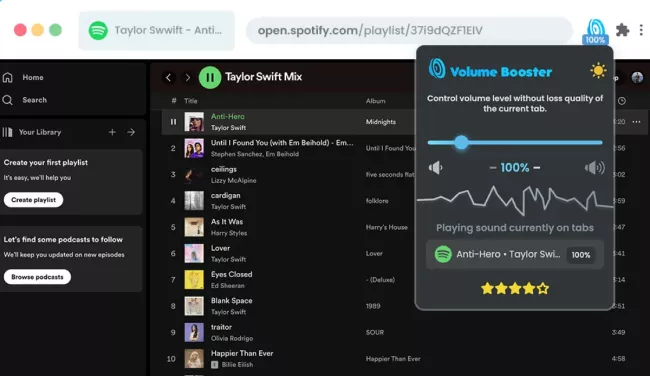Select the Blank Space track
Image resolution: width=650 pixels, height=376 pixels.
tap(231, 301)
